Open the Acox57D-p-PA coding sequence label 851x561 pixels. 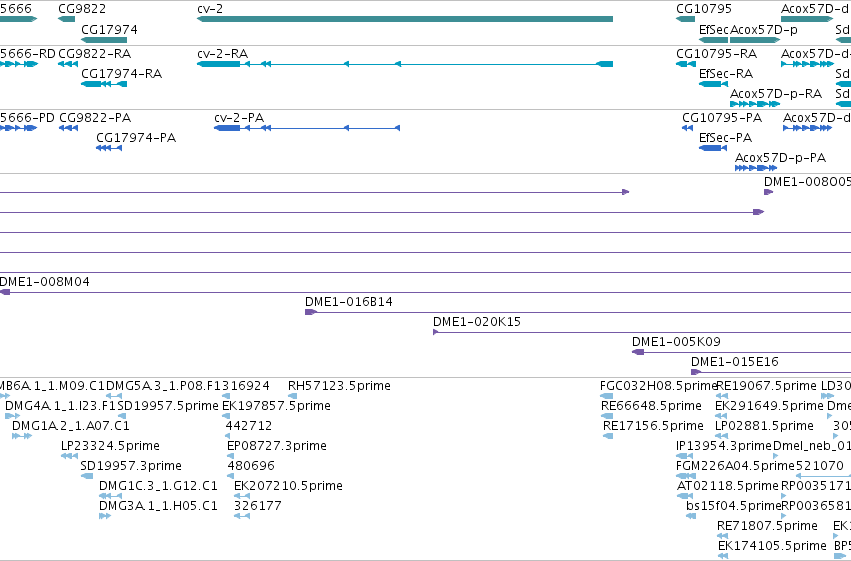pyautogui.click(x=780, y=157)
